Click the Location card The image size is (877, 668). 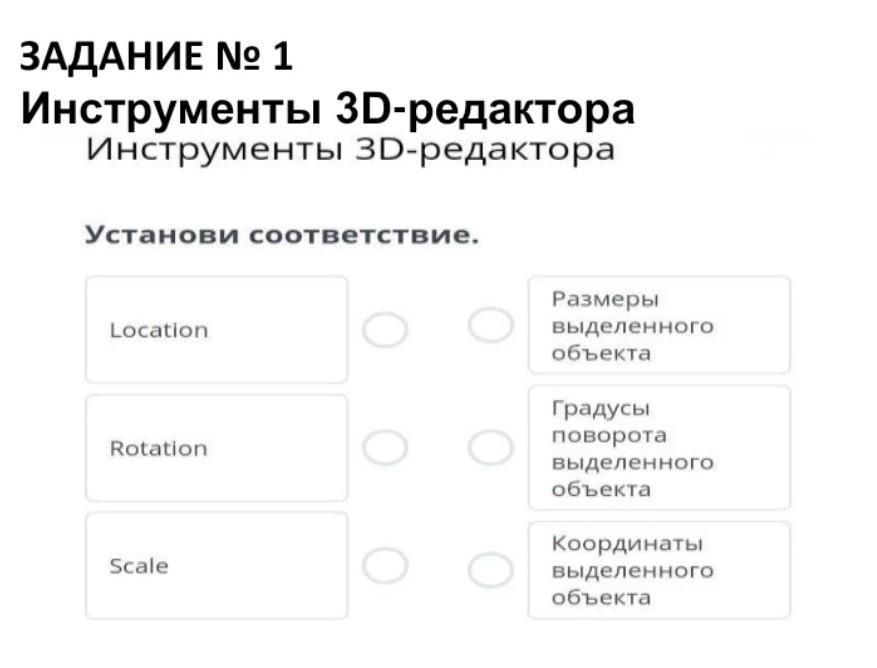point(217,330)
